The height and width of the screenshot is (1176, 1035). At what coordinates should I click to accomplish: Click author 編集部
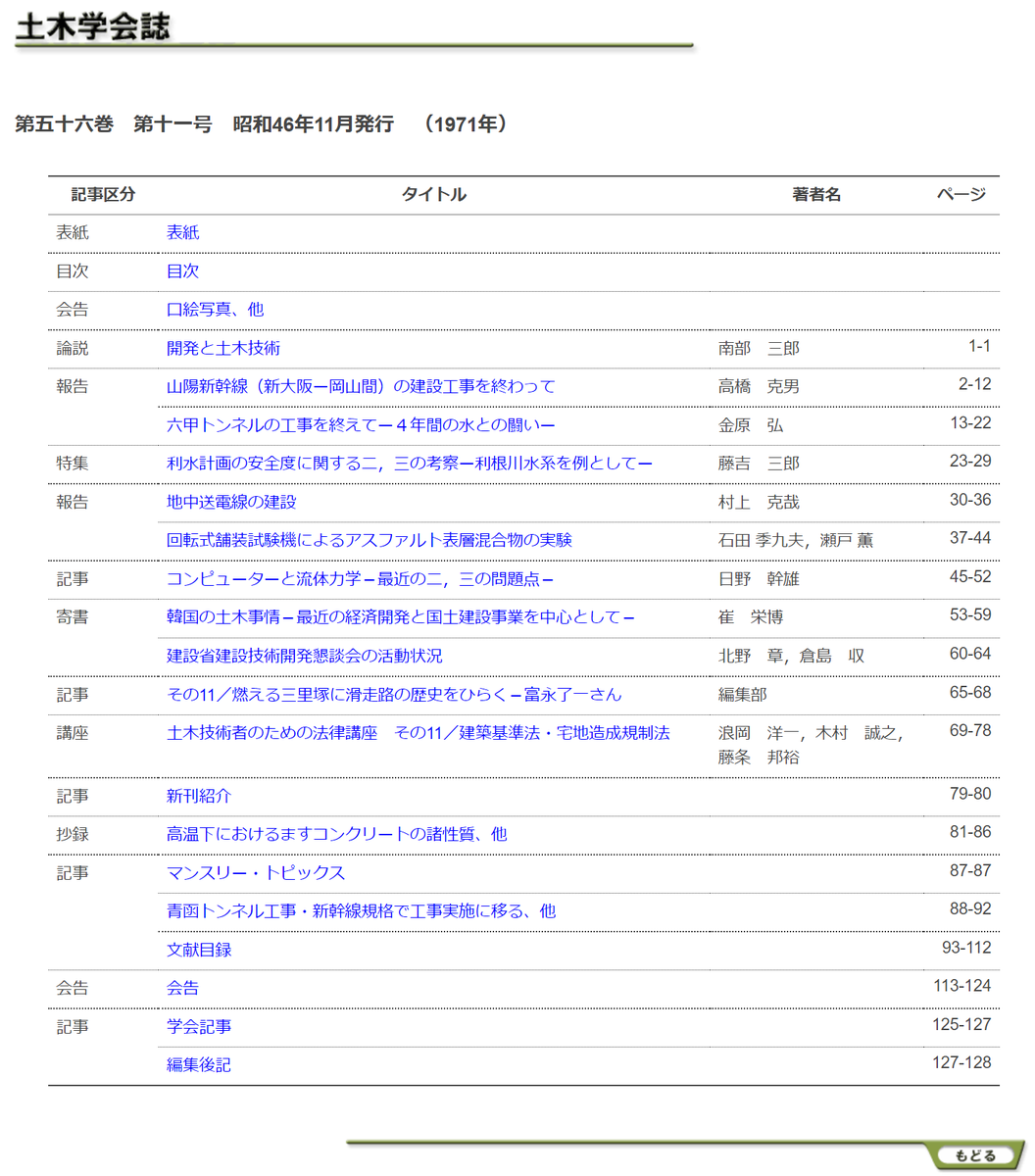[x=743, y=694]
